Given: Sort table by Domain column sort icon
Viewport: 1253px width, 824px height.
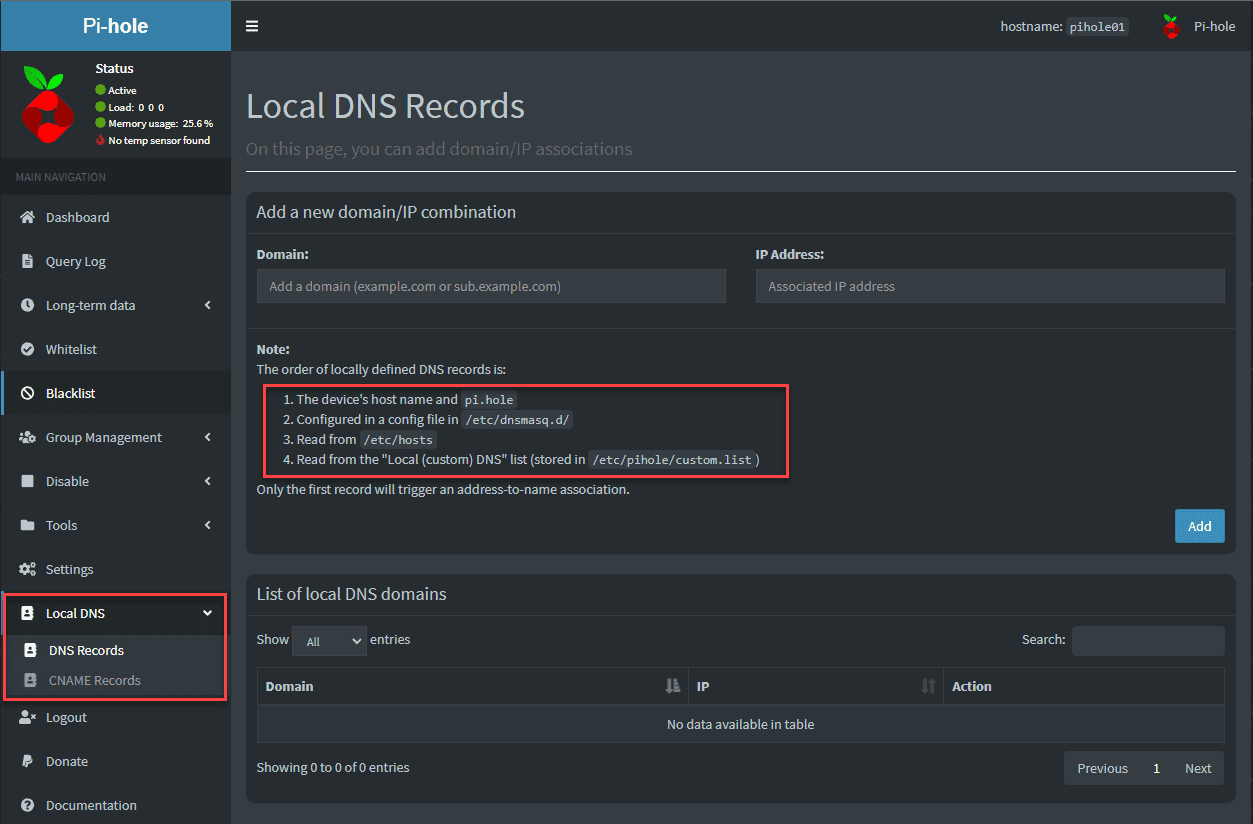Looking at the screenshot, I should click(x=673, y=686).
